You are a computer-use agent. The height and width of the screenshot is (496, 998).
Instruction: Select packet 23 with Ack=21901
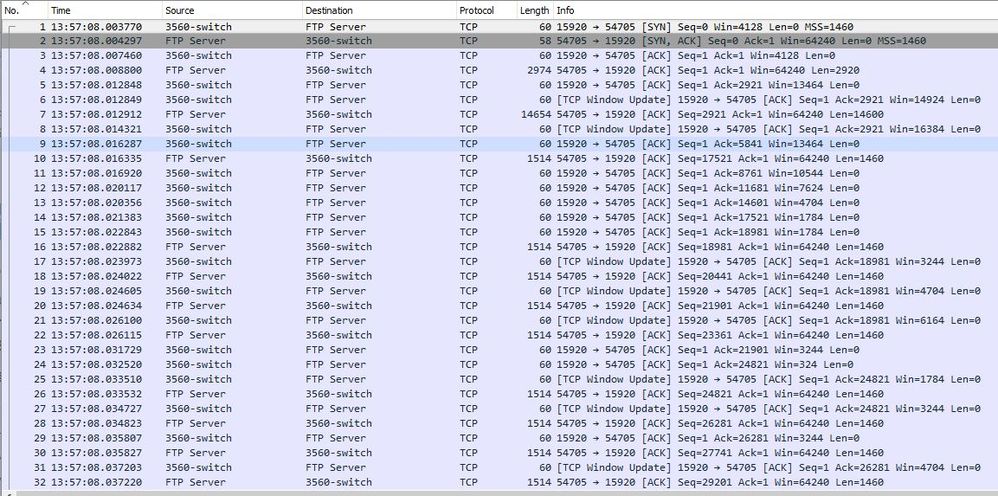pos(500,350)
